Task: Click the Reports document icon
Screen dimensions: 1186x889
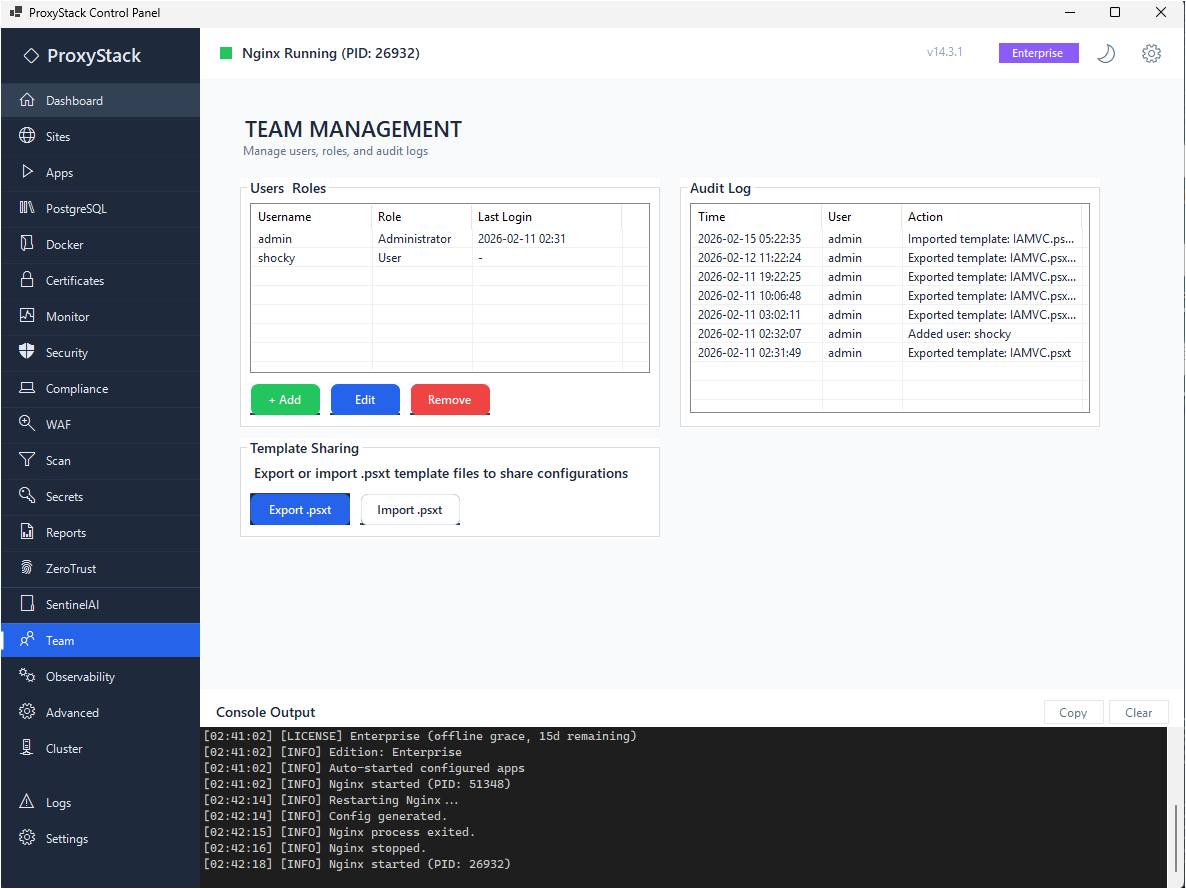Action: (27, 531)
